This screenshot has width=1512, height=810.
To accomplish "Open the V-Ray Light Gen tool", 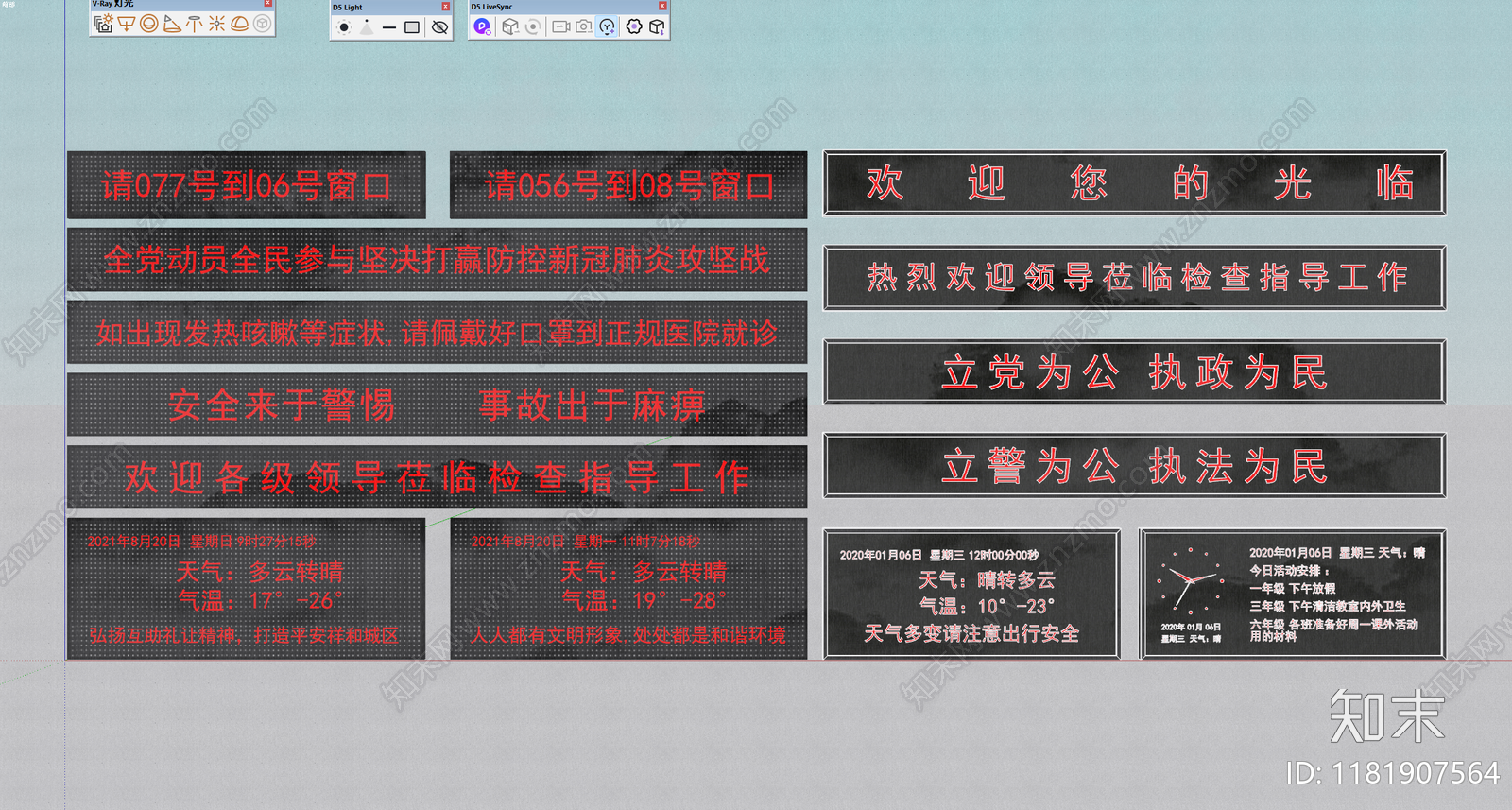I will [x=103, y=24].
